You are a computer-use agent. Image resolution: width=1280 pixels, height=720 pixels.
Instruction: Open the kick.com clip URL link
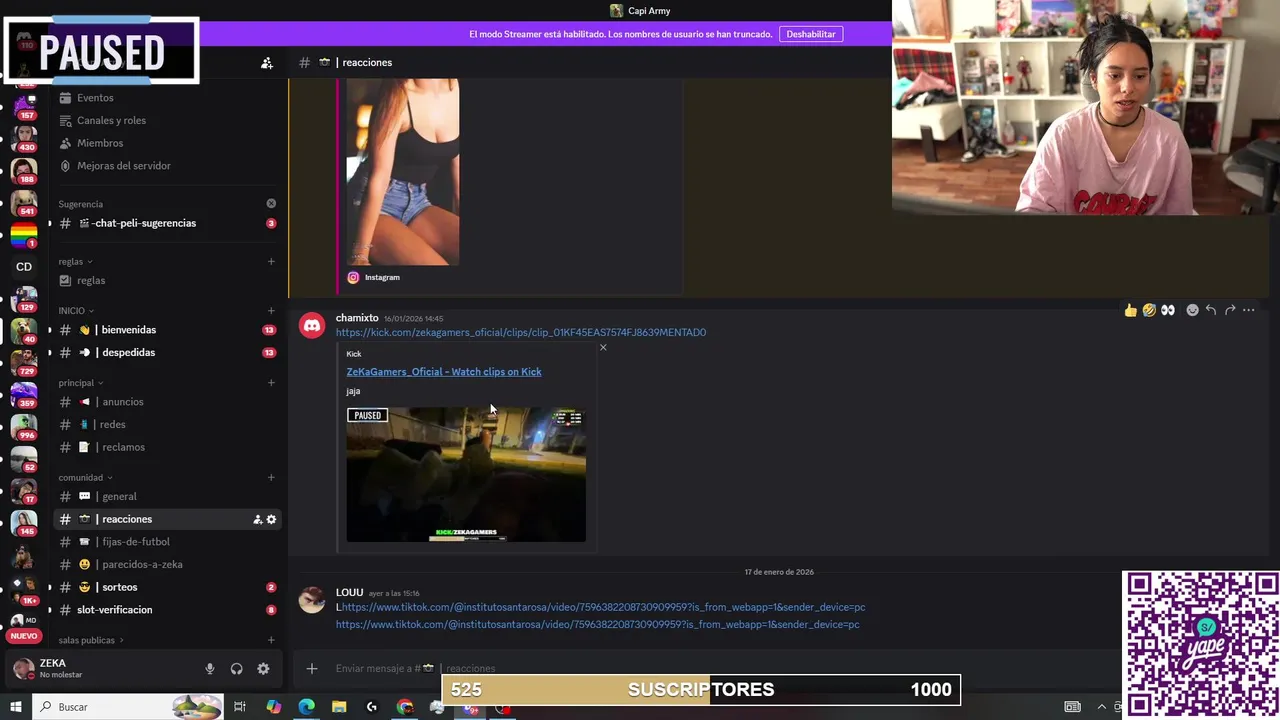(x=521, y=332)
